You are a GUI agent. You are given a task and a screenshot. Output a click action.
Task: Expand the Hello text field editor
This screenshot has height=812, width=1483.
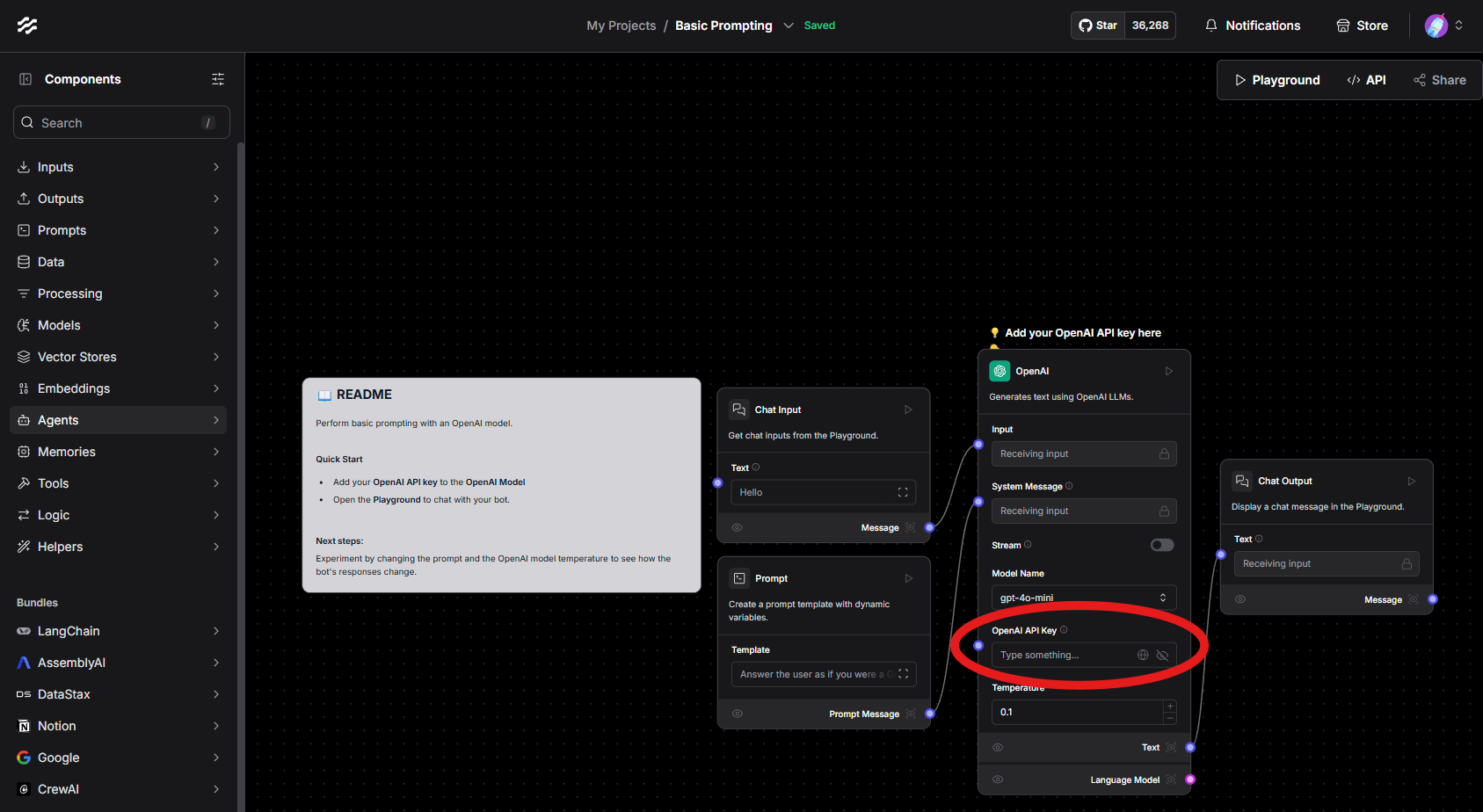click(903, 492)
